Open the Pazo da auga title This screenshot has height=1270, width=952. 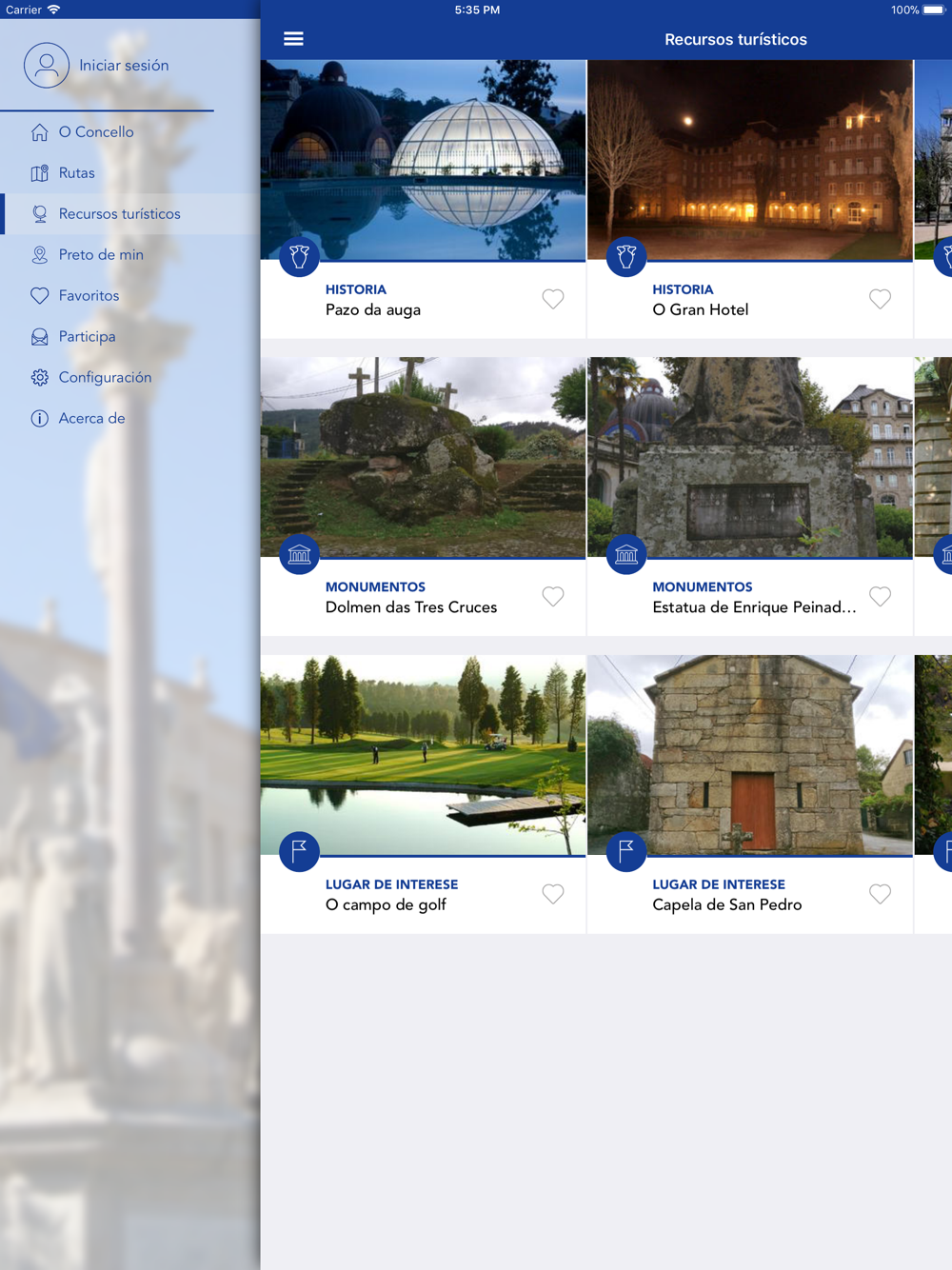pyautogui.click(x=373, y=310)
